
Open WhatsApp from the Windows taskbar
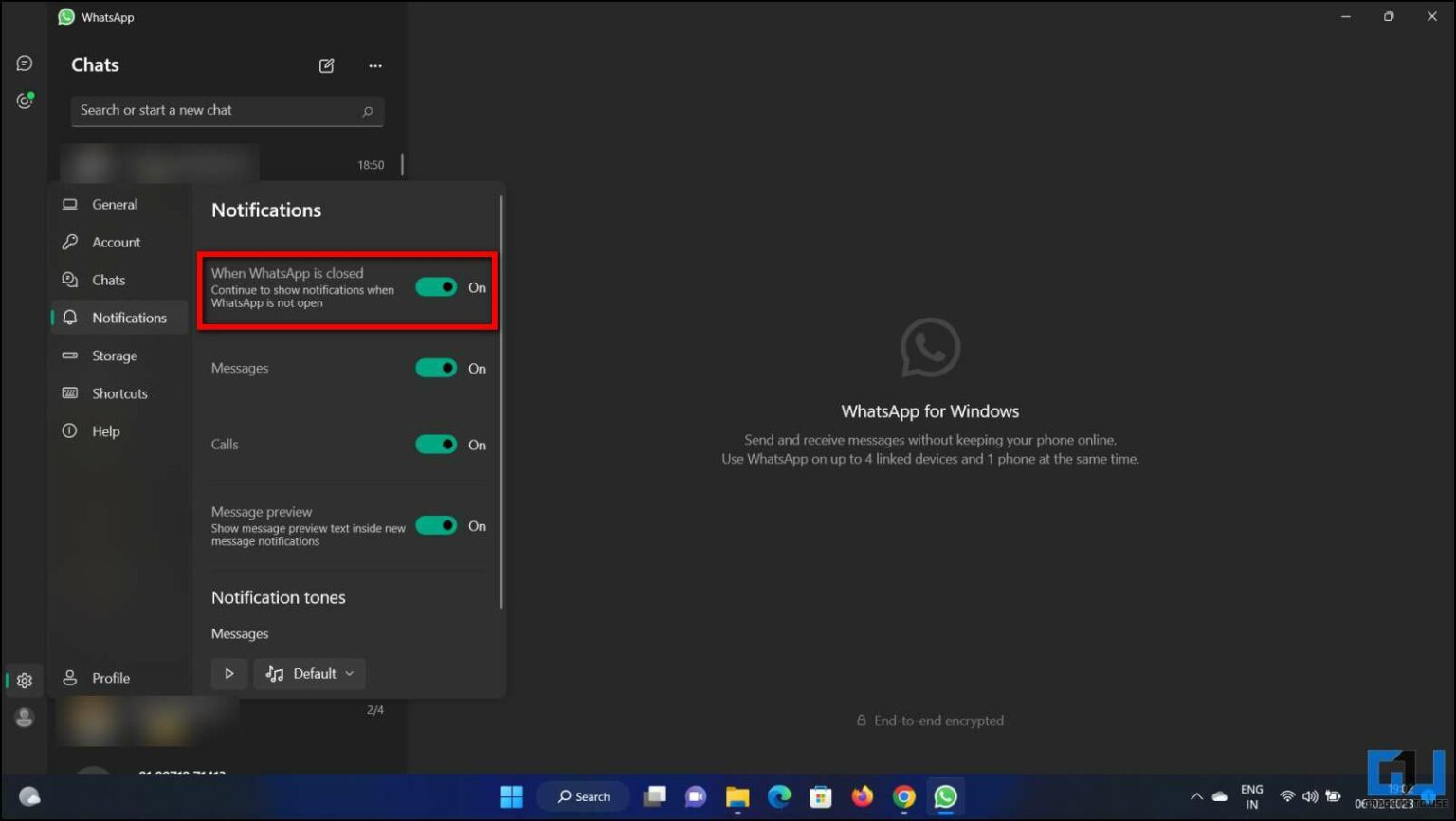944,796
